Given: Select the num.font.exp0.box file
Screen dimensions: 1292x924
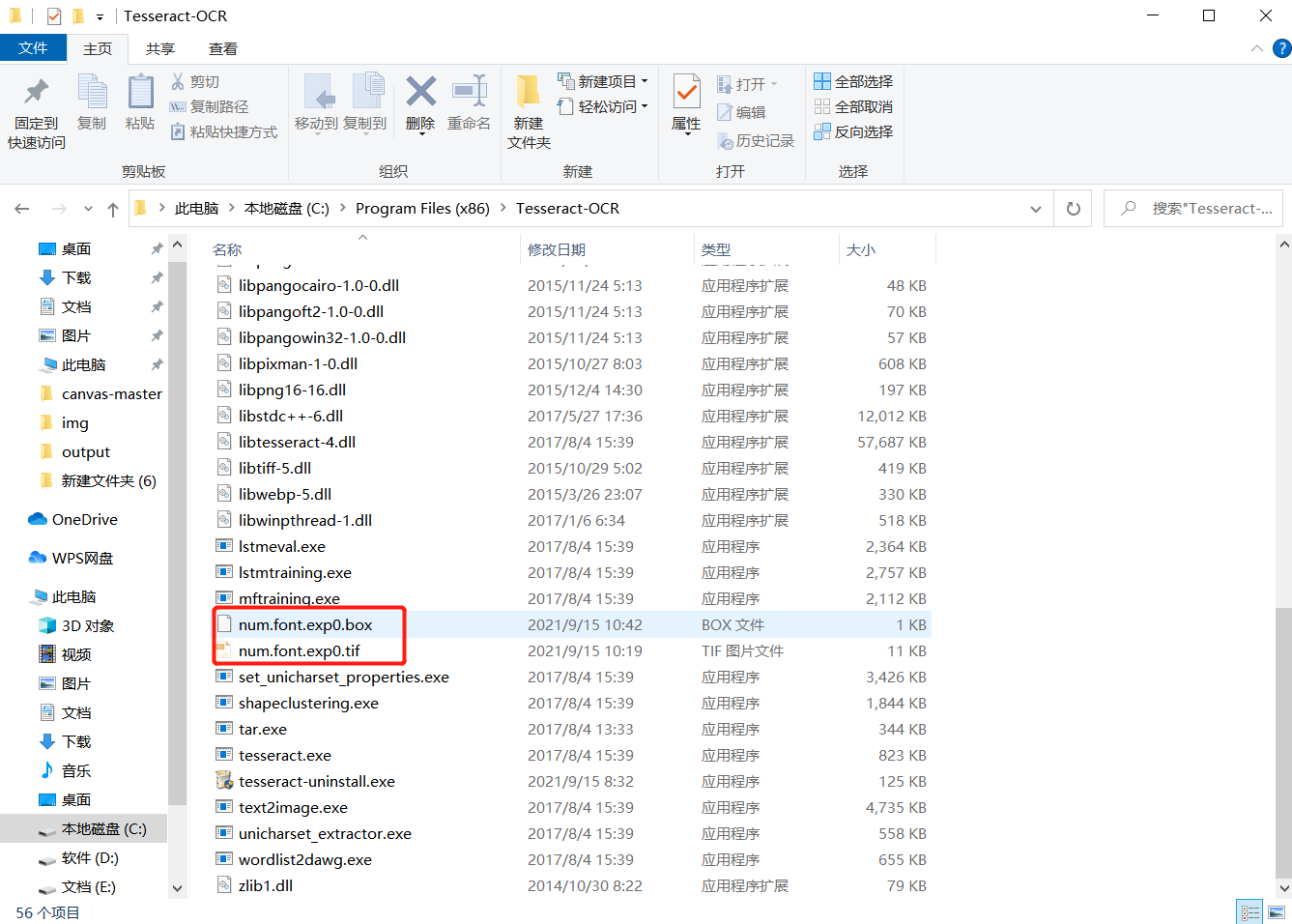Looking at the screenshot, I should (x=305, y=624).
